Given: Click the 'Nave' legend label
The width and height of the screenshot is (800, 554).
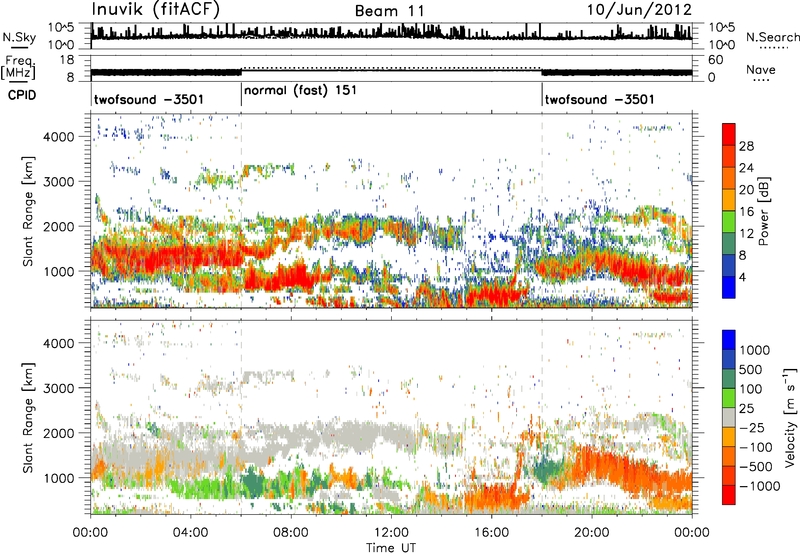Looking at the screenshot, I should (761, 70).
